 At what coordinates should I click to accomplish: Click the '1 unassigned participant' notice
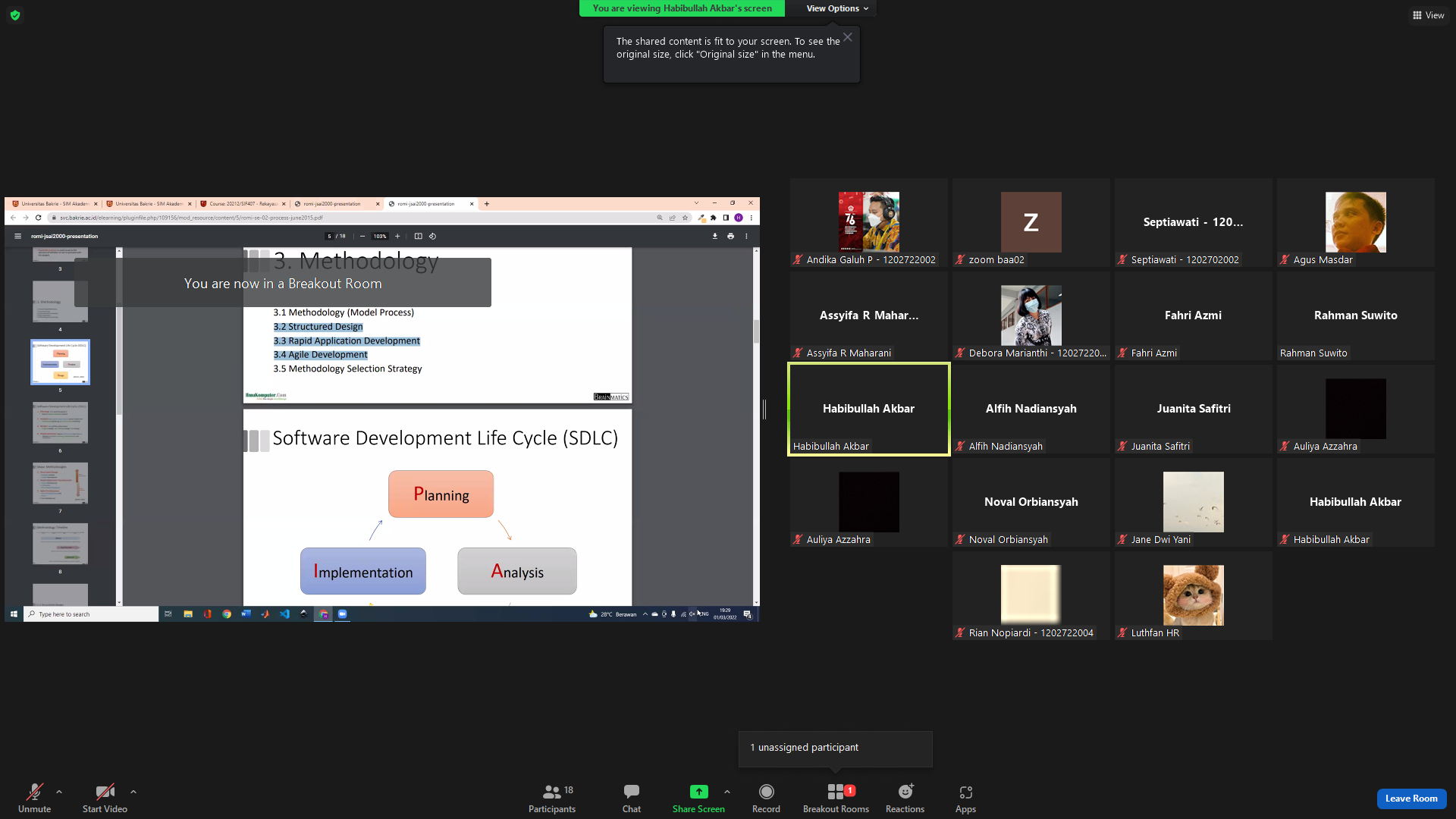coord(835,748)
